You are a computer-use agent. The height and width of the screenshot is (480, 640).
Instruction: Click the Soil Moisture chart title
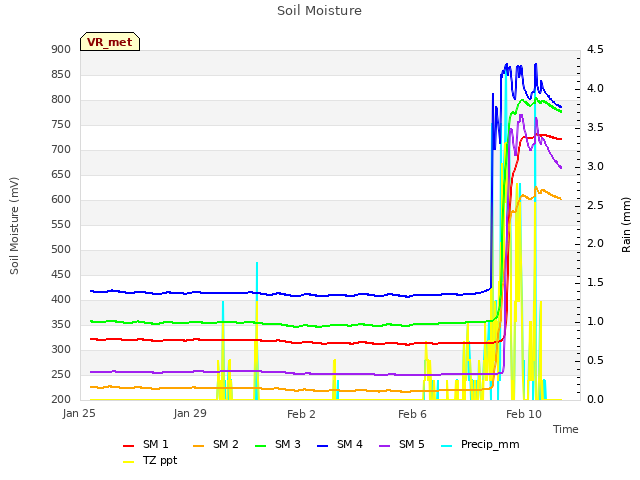(319, 11)
